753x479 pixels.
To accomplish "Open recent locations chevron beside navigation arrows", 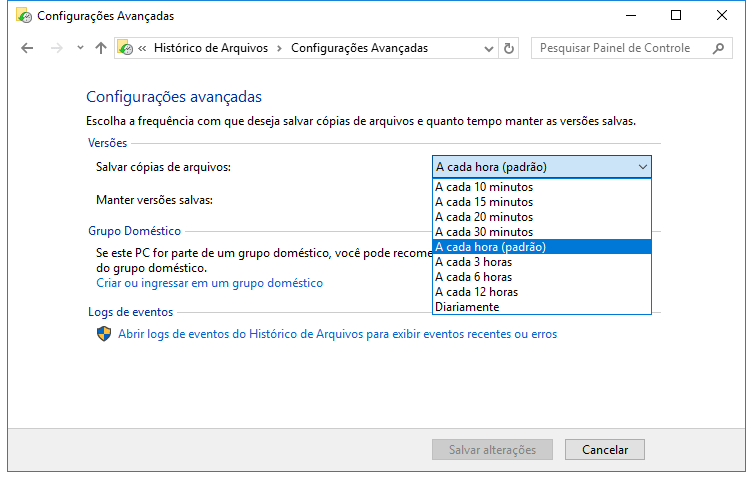I will 80,48.
